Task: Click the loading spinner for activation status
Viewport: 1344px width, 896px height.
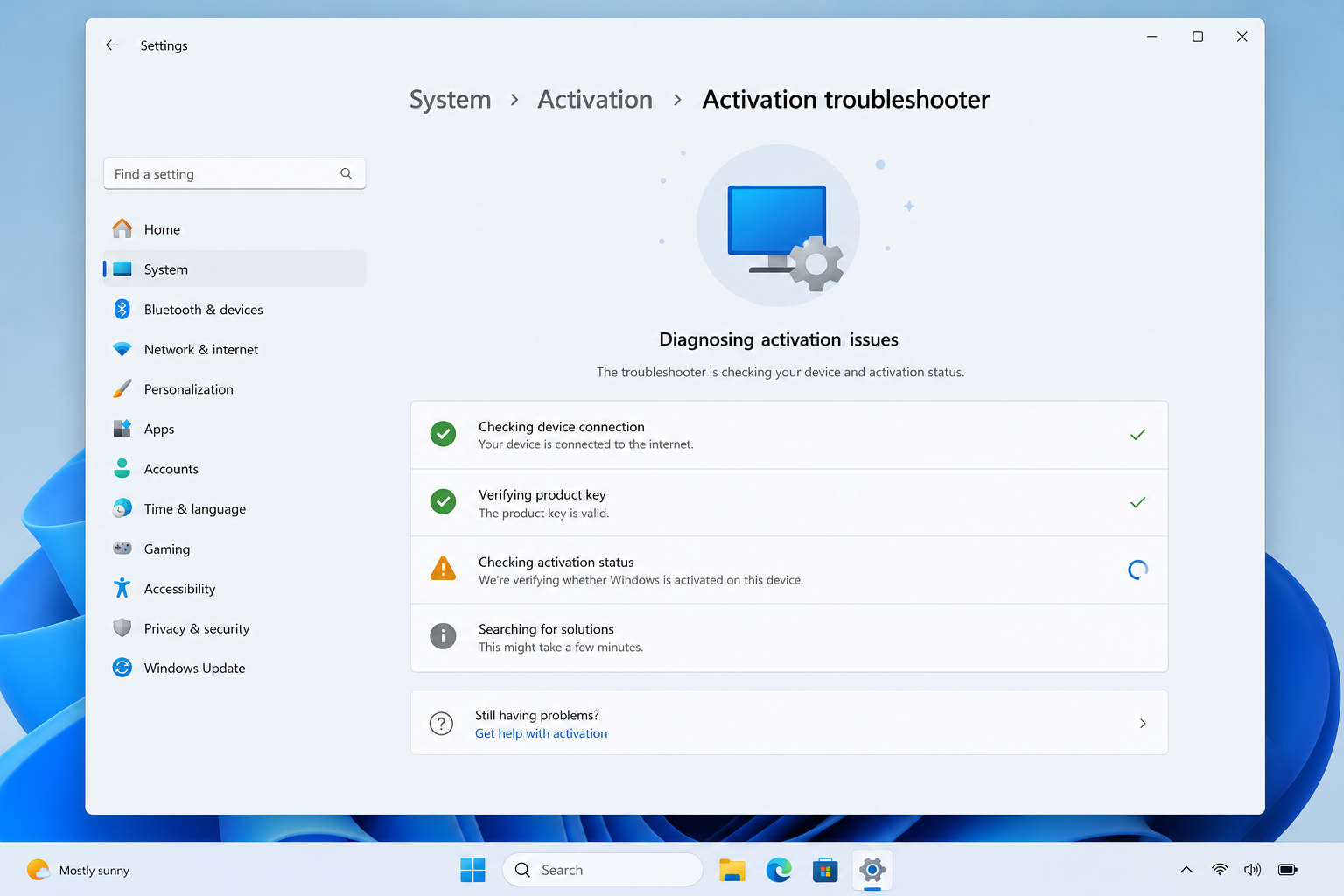Action: 1137,570
